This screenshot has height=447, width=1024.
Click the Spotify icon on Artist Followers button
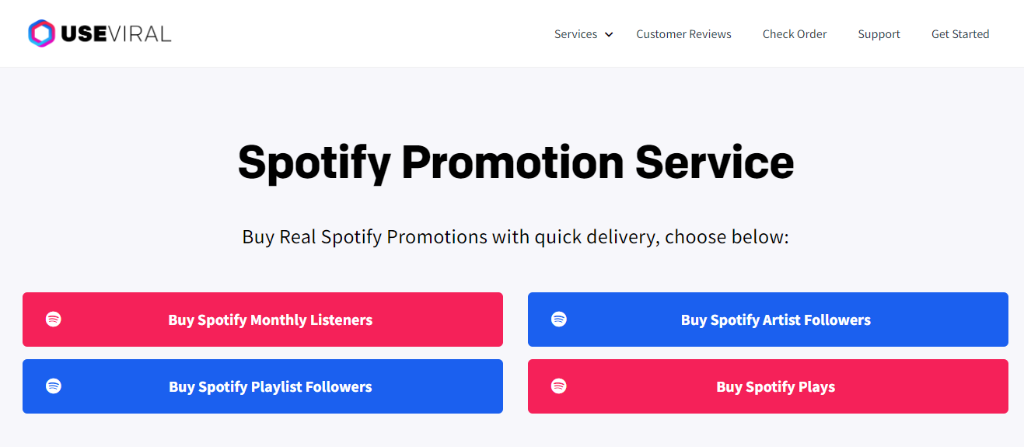559,320
